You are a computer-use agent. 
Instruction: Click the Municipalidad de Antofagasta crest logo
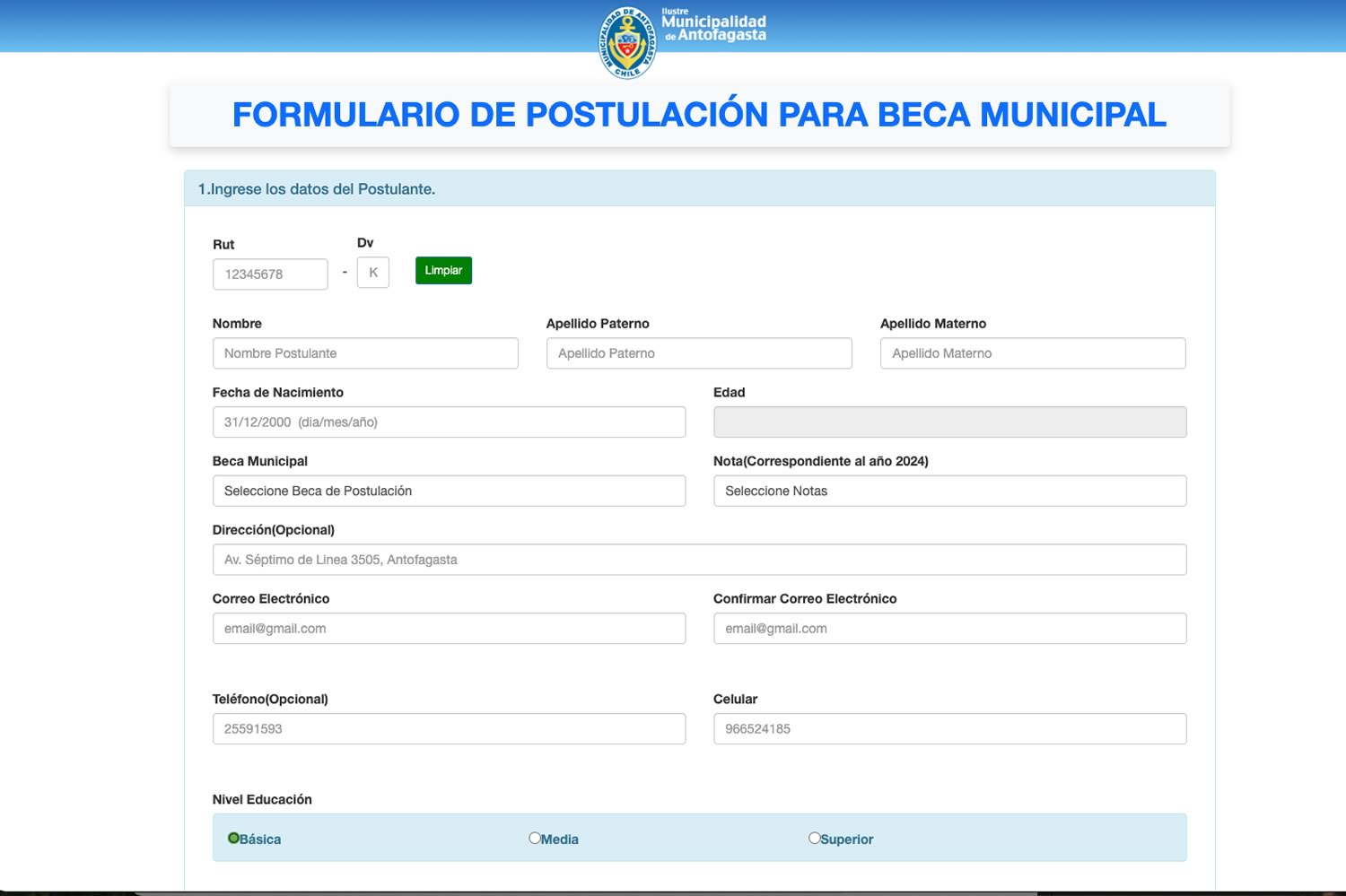[627, 42]
